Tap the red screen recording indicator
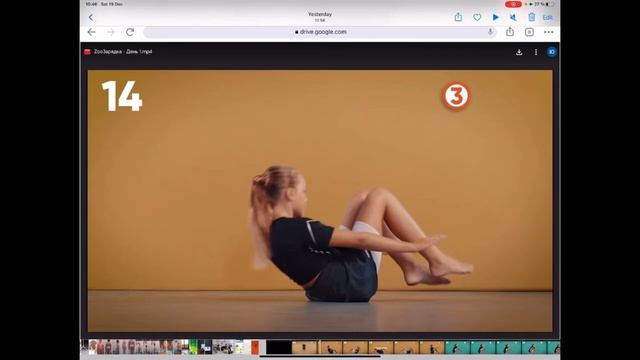Image resolution: width=640 pixels, height=360 pixels. tap(513, 4)
